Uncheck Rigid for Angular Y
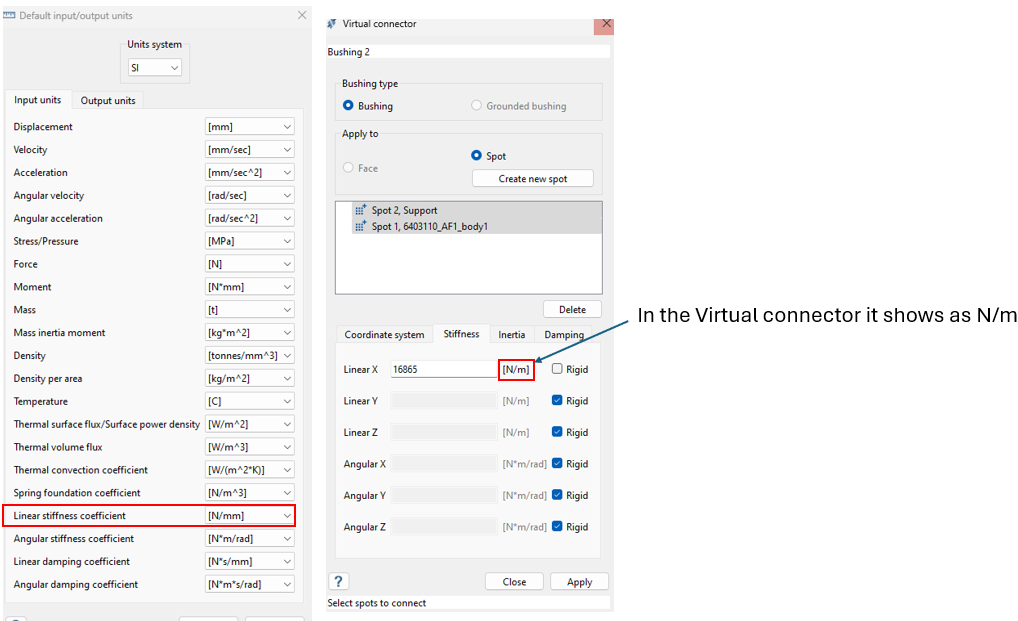 557,494
